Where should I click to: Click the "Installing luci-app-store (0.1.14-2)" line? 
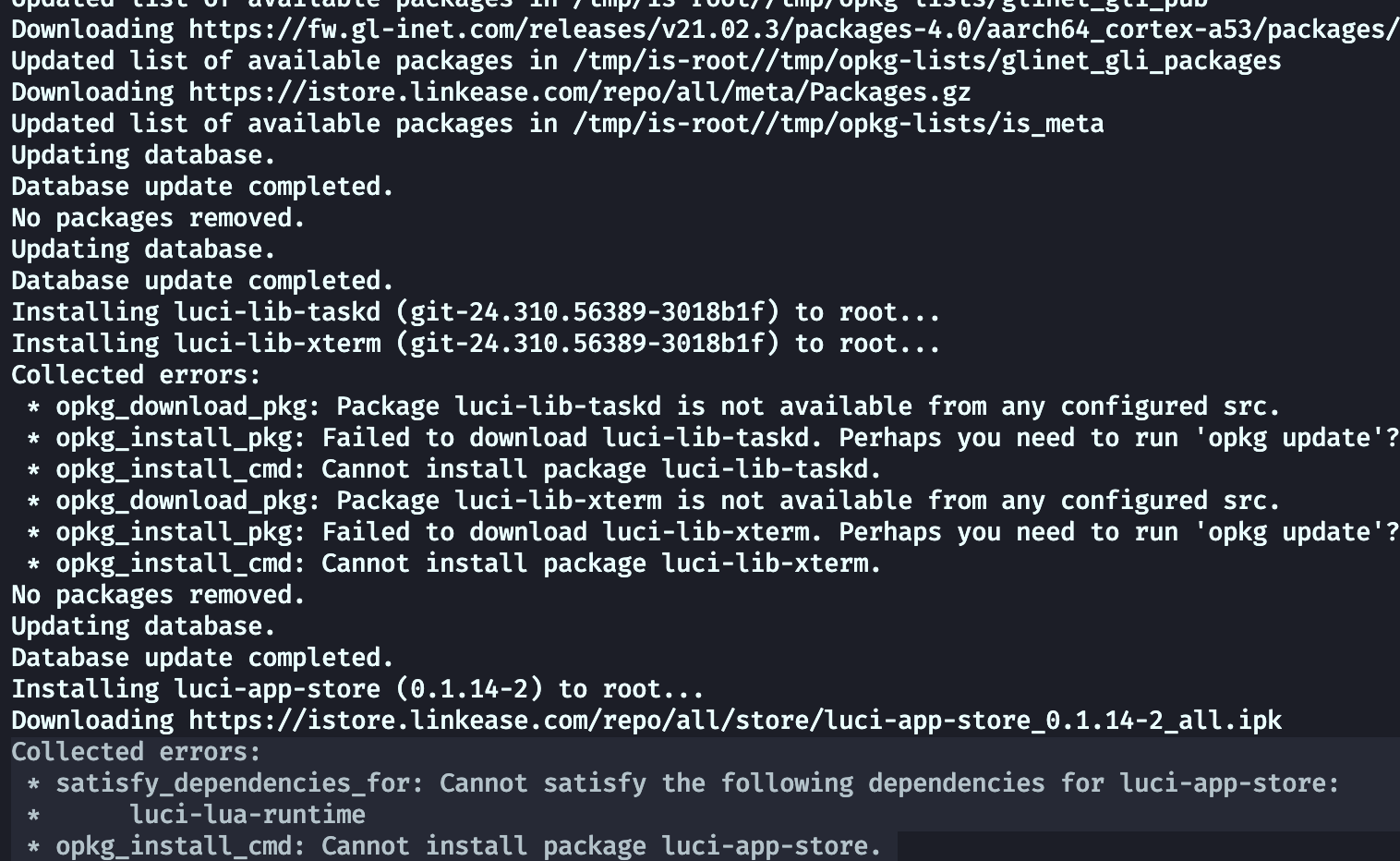356,689
